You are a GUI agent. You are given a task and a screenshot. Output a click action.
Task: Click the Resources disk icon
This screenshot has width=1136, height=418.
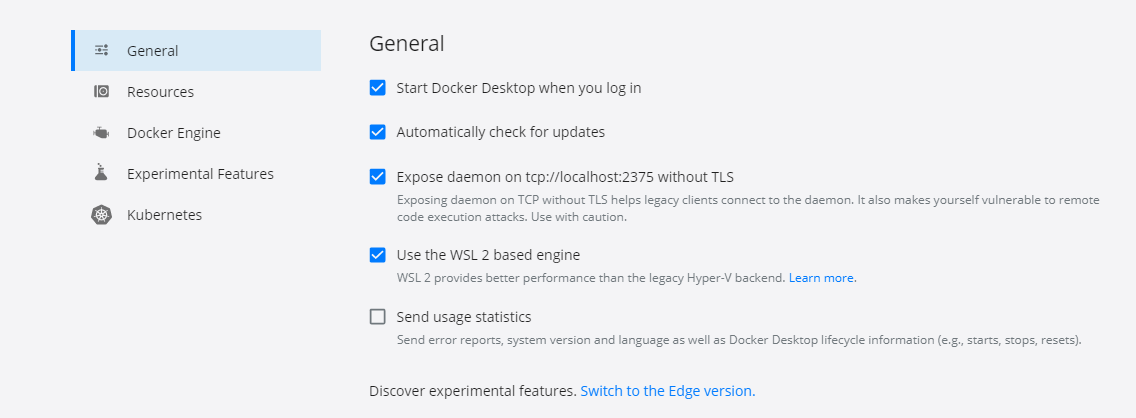pyautogui.click(x=101, y=92)
